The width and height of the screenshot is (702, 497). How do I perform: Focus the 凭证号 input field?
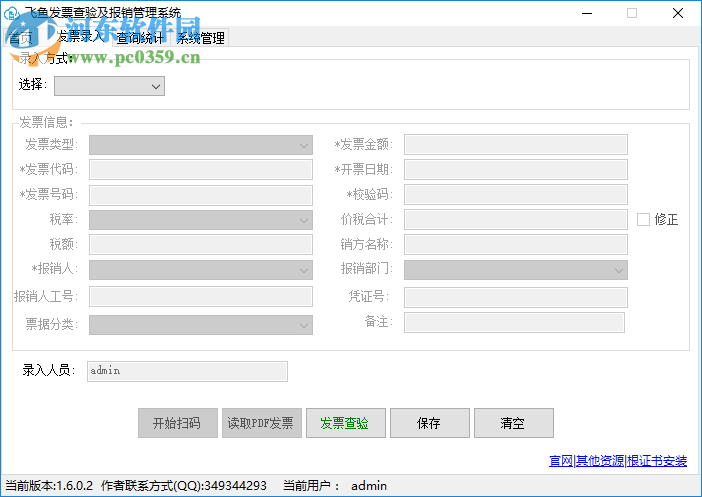(x=516, y=297)
